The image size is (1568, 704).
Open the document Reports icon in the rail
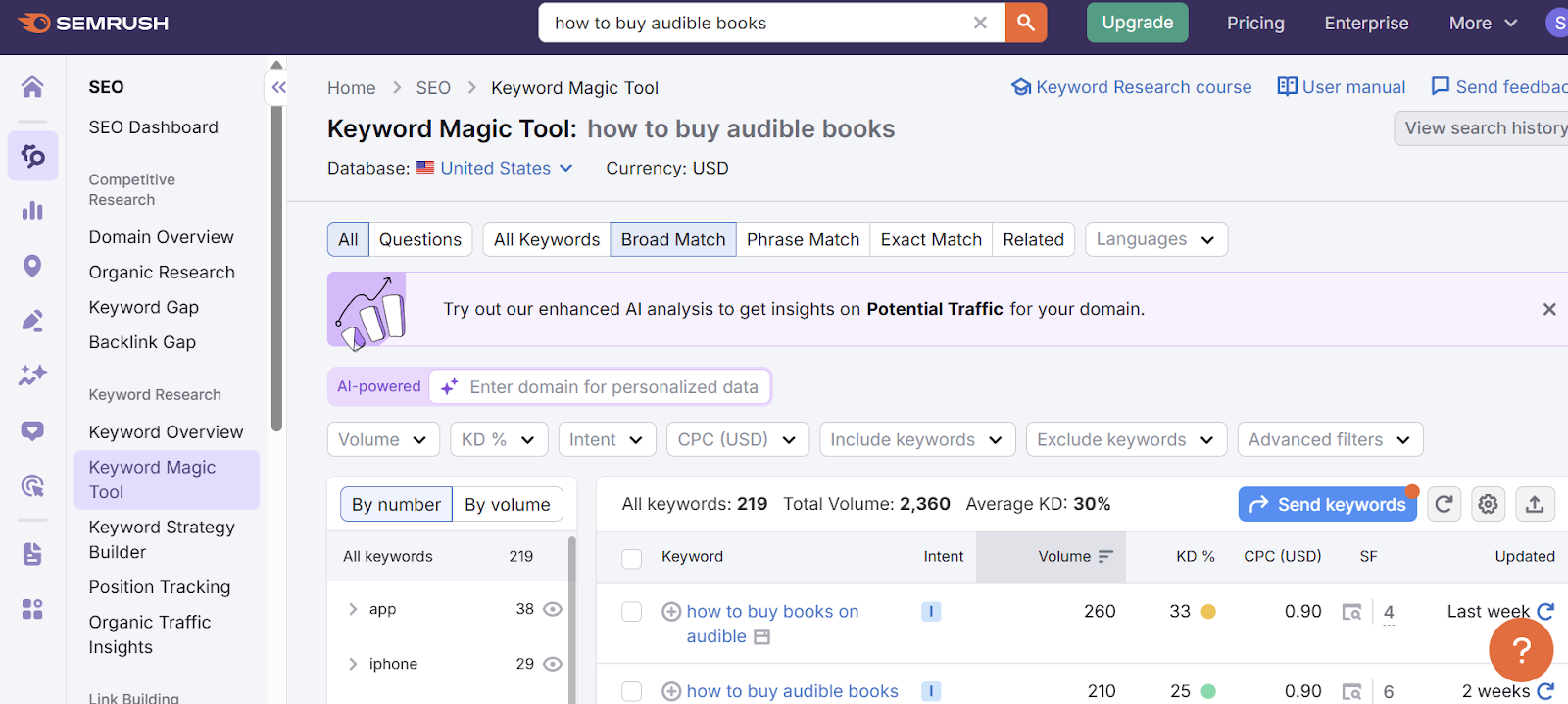pos(32,554)
